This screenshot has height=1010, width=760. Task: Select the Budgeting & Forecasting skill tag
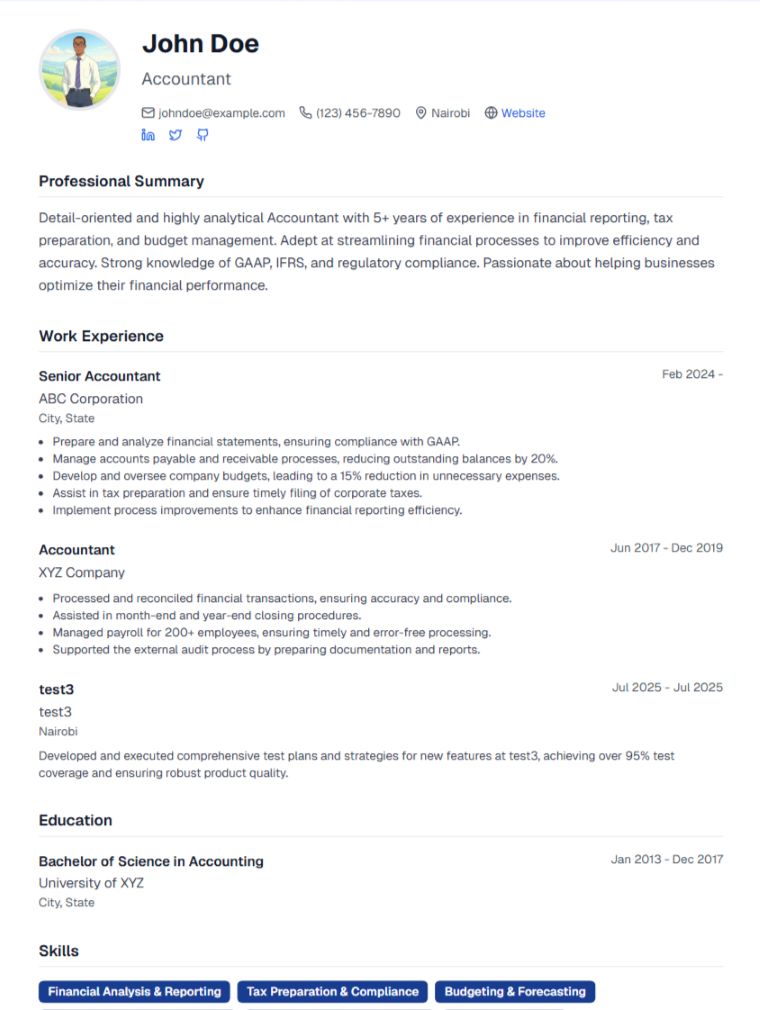(515, 992)
